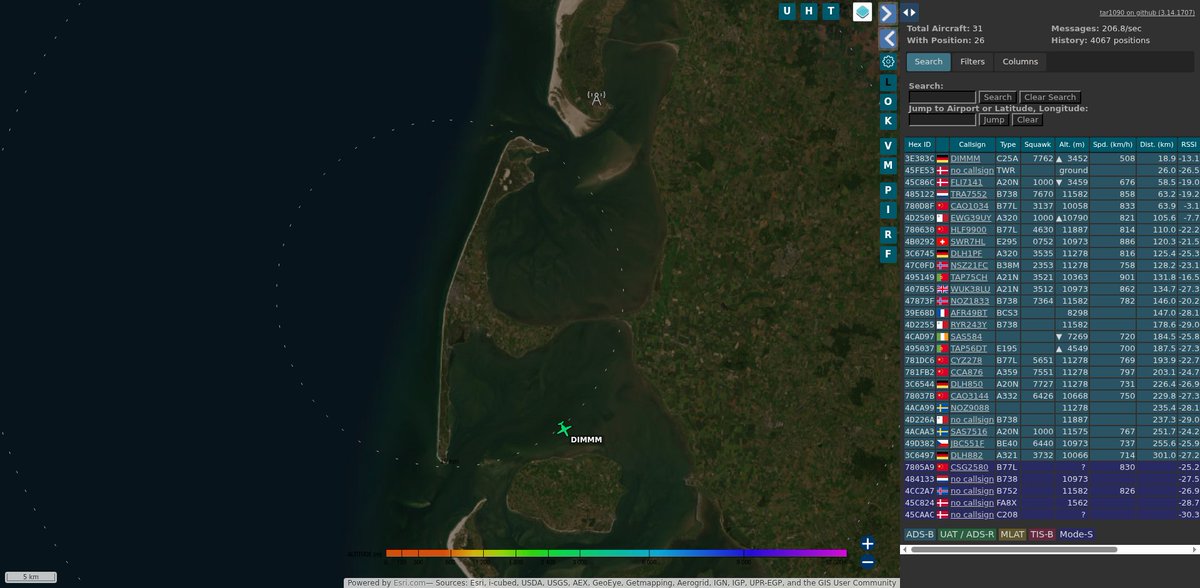This screenshot has width=1200, height=588.
Task: Sort table by Spd. (km/h) column
Action: pos(1113,145)
